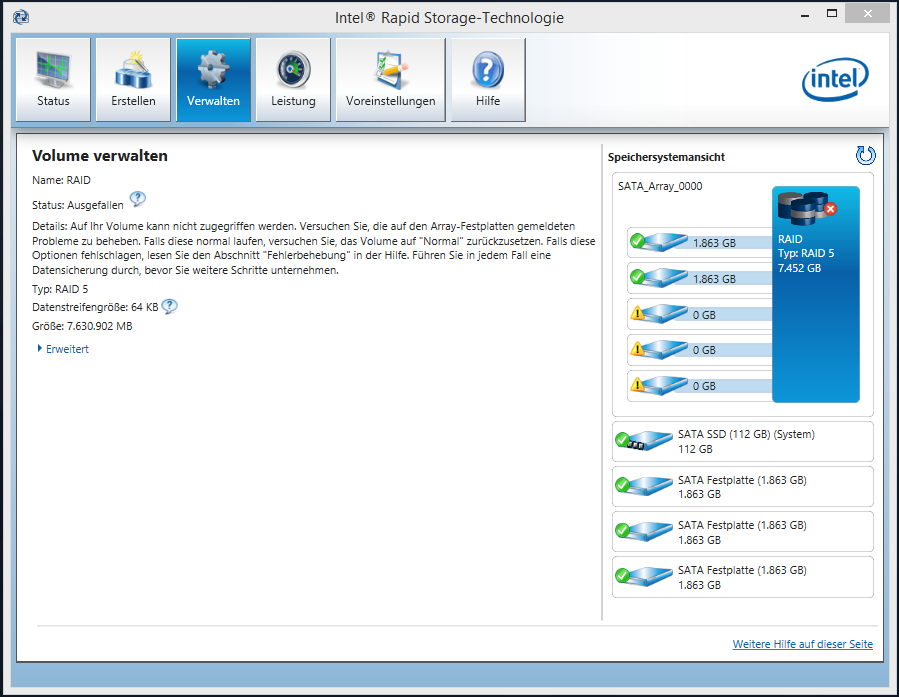Click help icon next to Status: Ausgefallen
This screenshot has width=899, height=697.
(138, 199)
